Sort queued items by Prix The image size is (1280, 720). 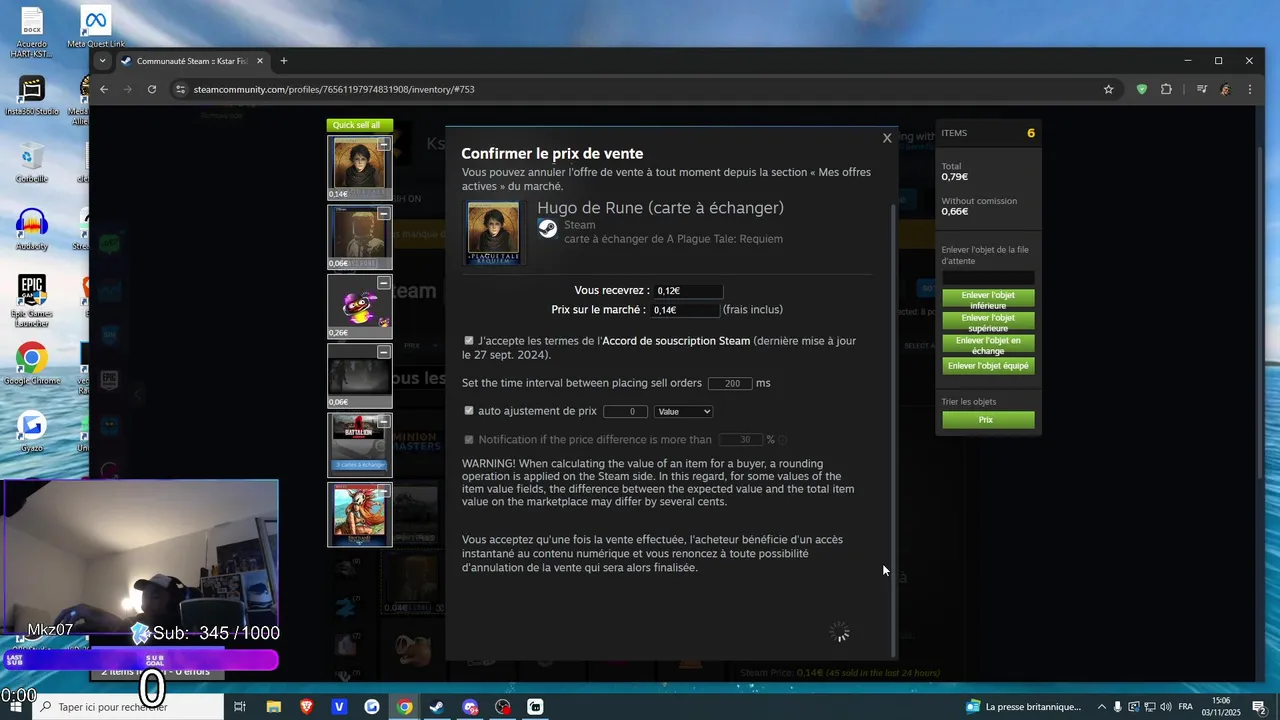point(988,420)
